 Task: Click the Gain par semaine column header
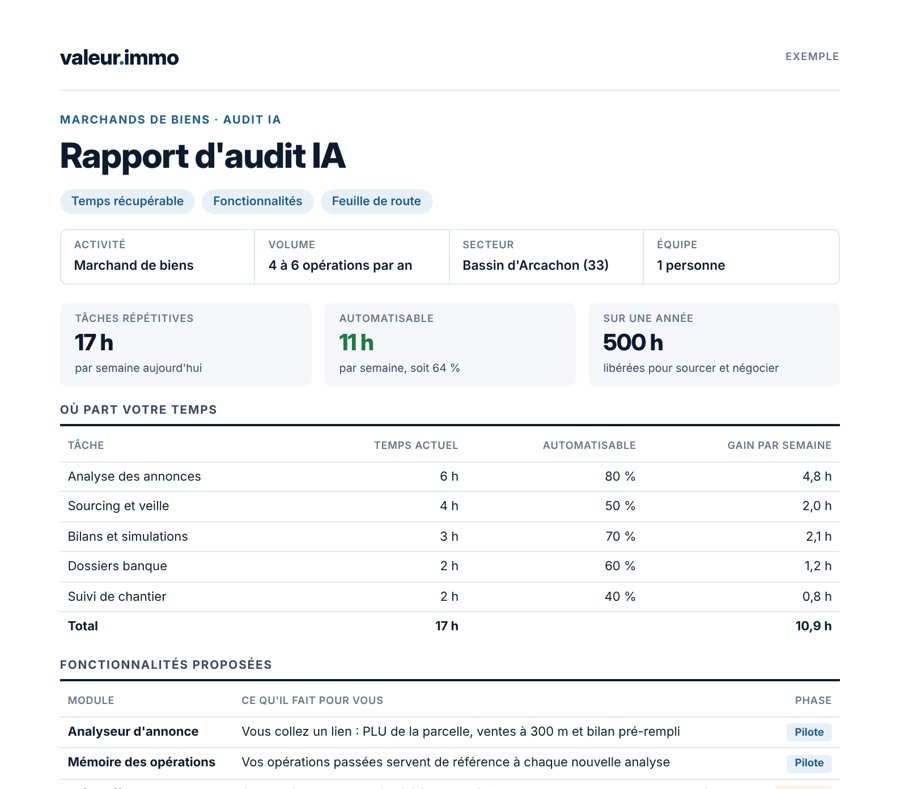[x=779, y=445]
